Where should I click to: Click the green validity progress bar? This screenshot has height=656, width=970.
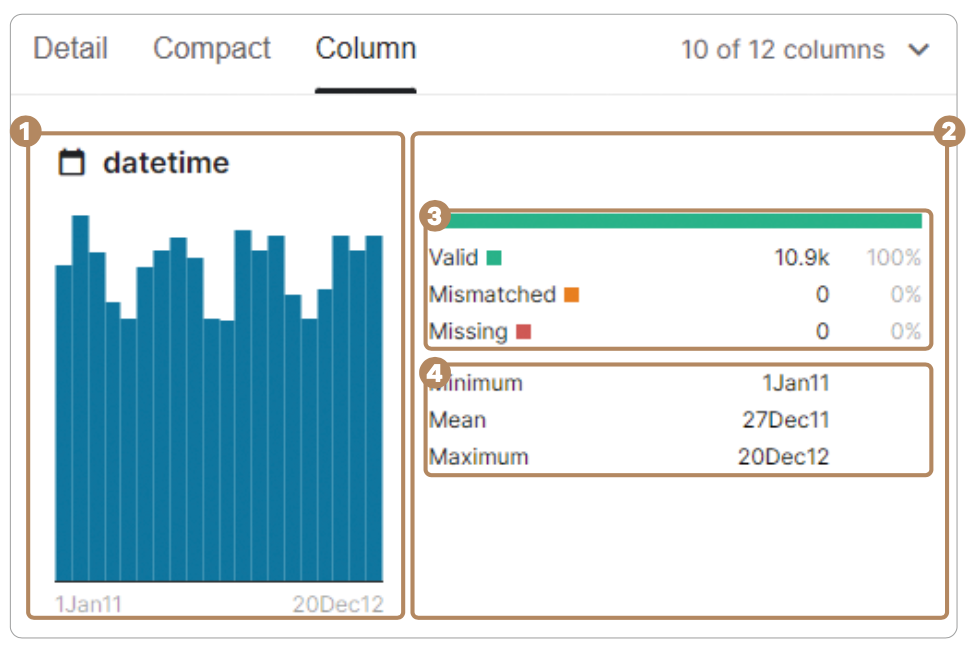(x=675, y=221)
